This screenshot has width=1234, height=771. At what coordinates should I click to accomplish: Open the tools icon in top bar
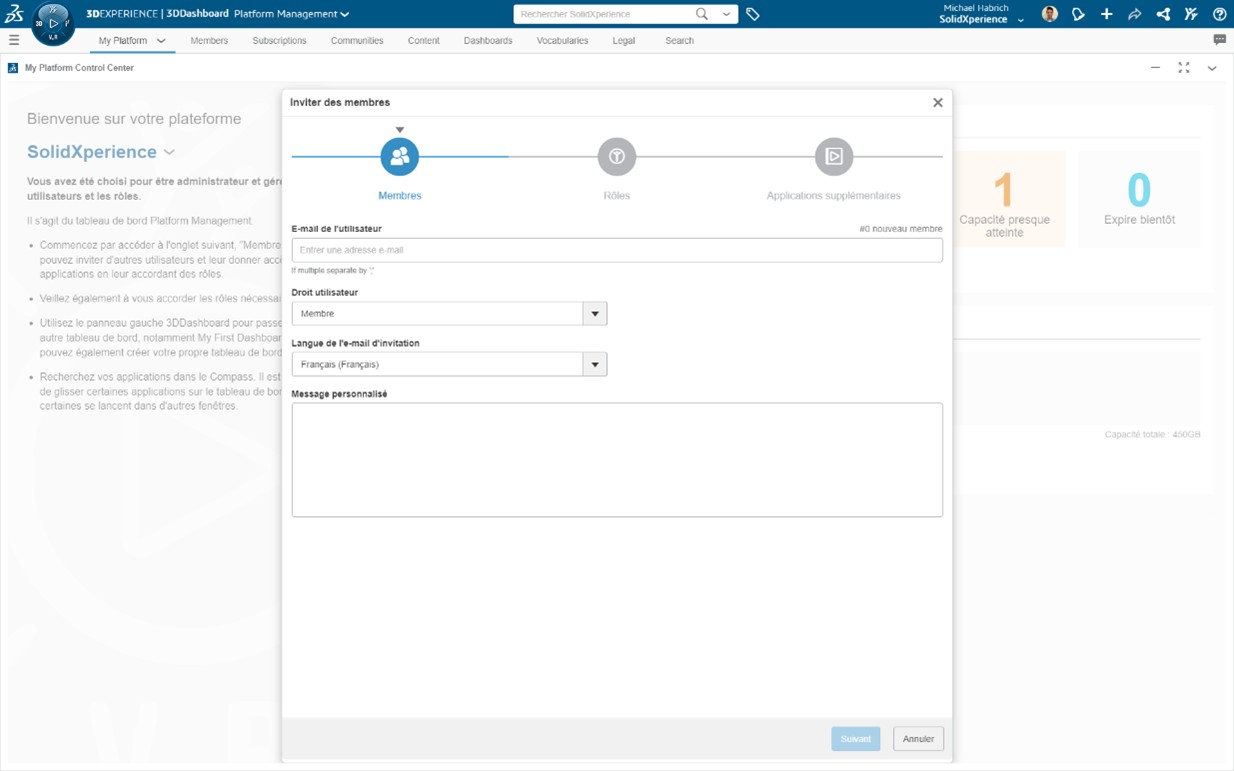click(x=1191, y=14)
